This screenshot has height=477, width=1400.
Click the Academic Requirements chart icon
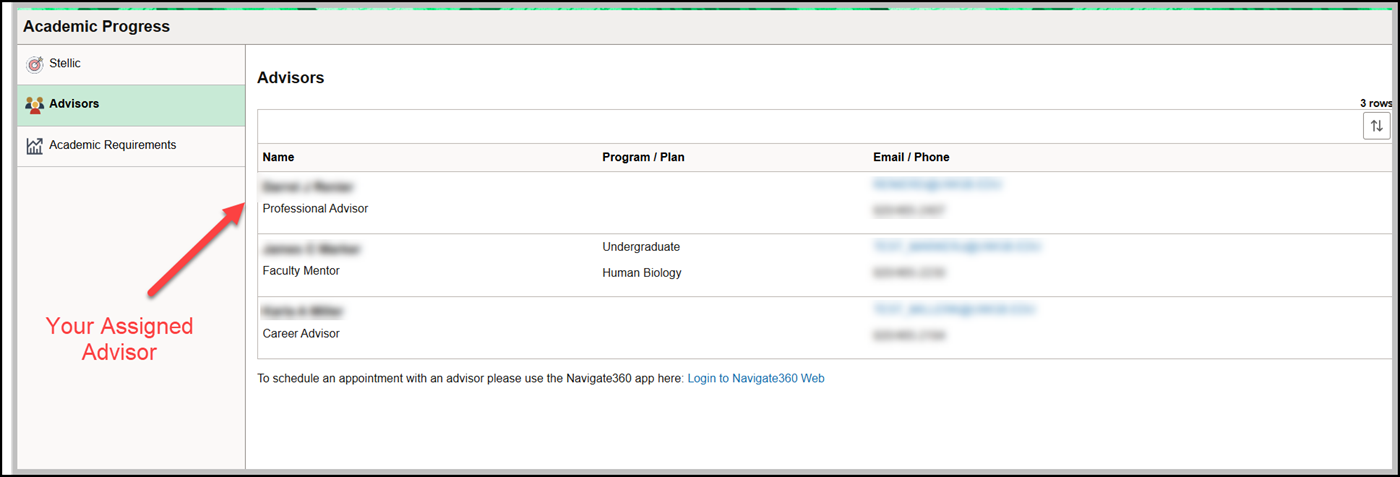point(35,146)
